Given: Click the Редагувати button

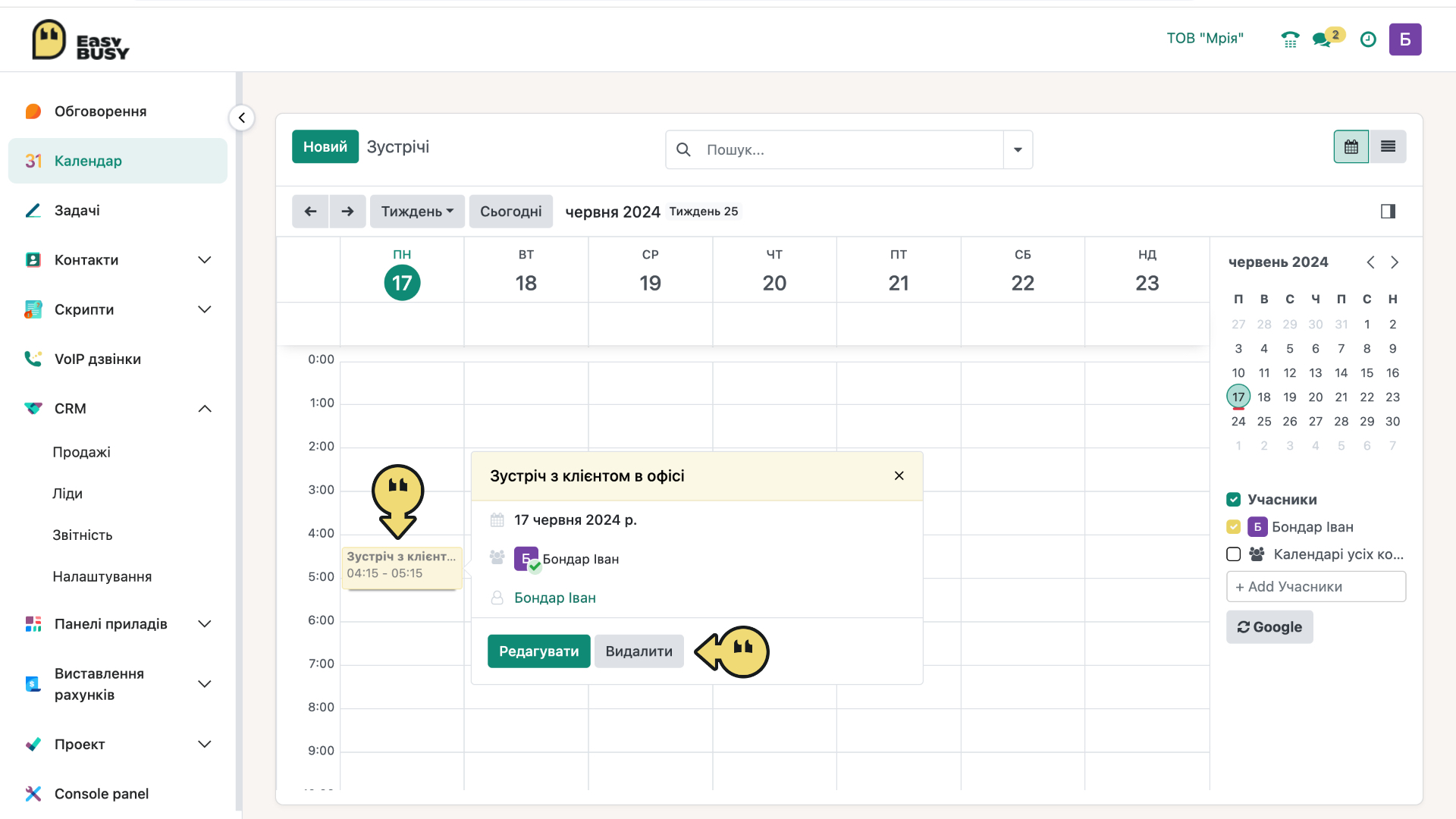Looking at the screenshot, I should (539, 651).
